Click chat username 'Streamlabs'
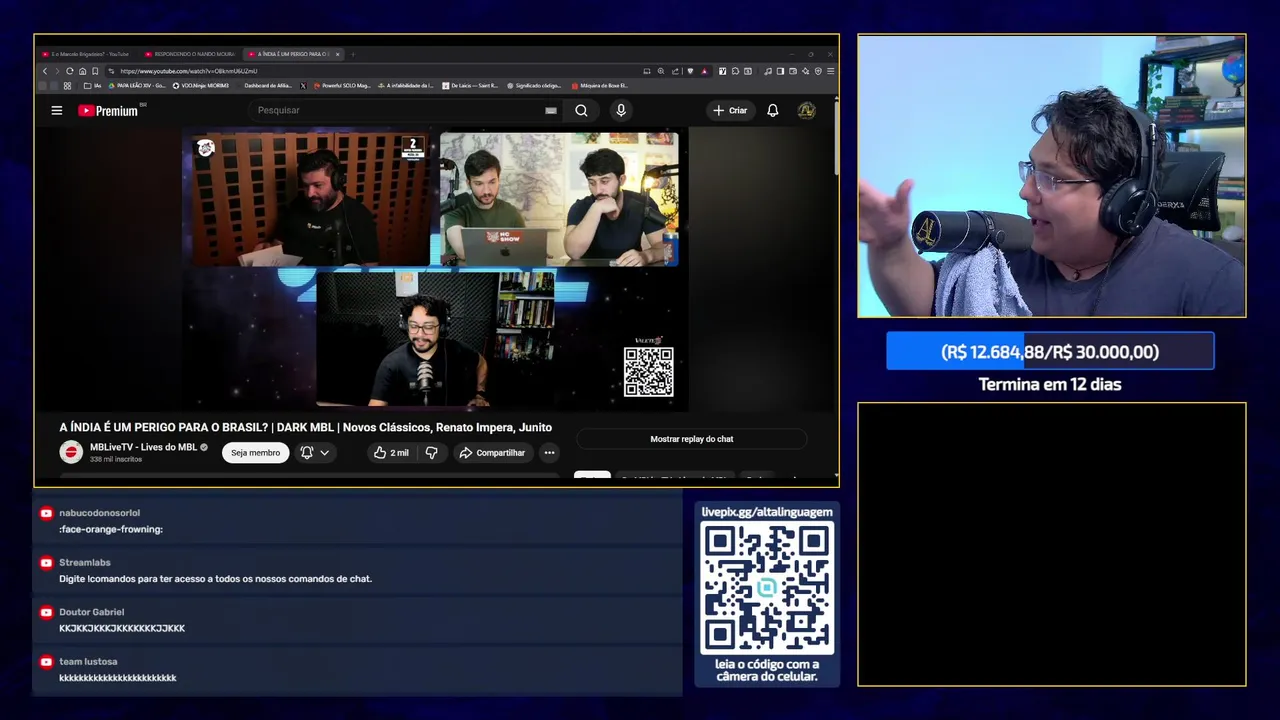Viewport: 1280px width, 720px height. pyautogui.click(x=84, y=563)
